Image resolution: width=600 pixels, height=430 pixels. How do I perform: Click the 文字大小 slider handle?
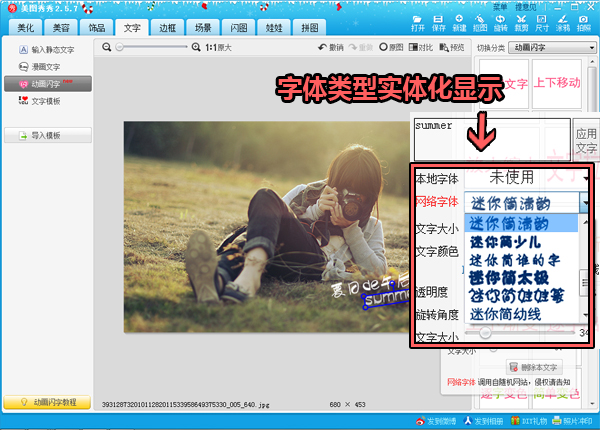[x=486, y=334]
